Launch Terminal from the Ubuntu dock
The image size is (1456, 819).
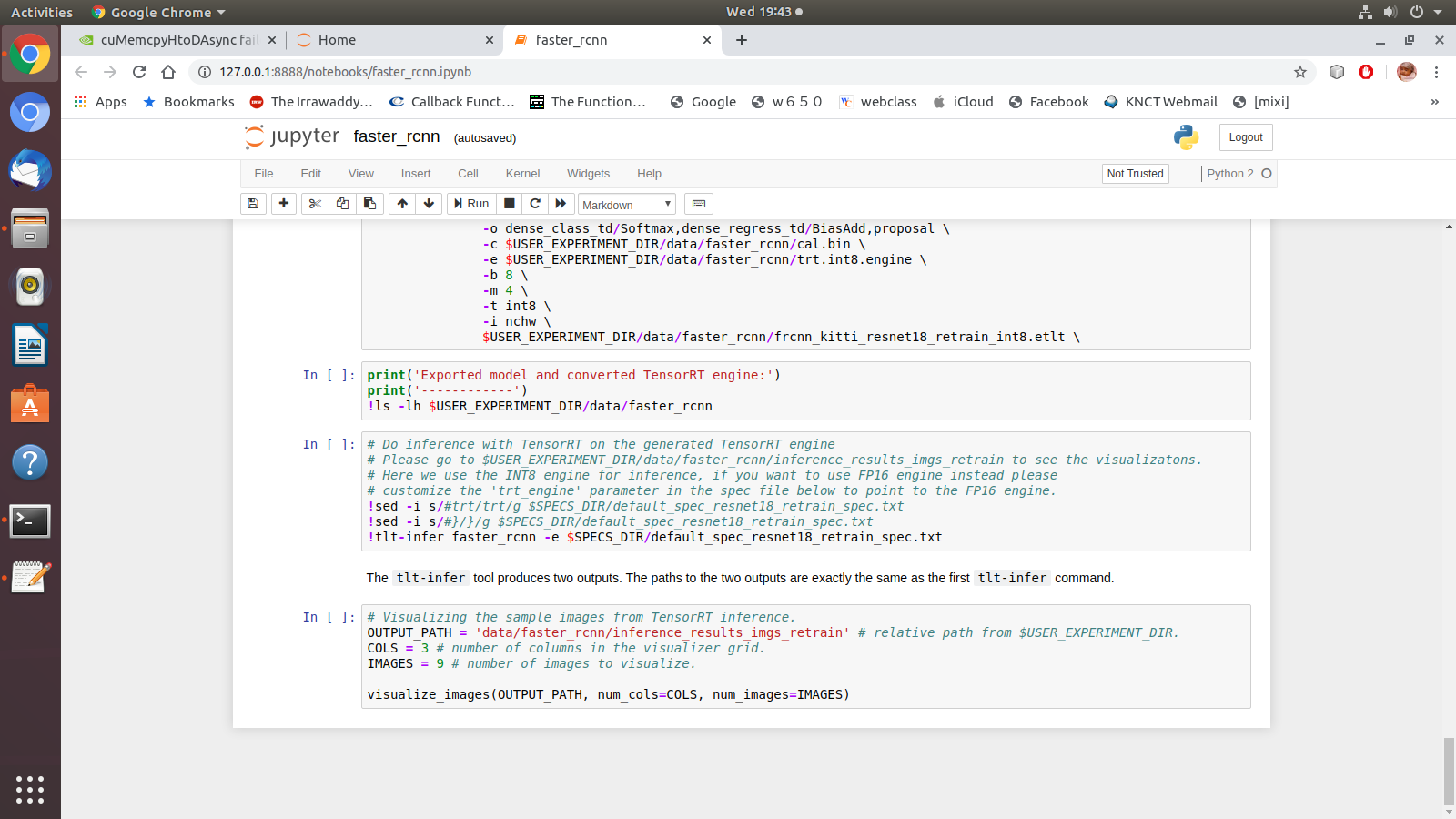(x=30, y=521)
